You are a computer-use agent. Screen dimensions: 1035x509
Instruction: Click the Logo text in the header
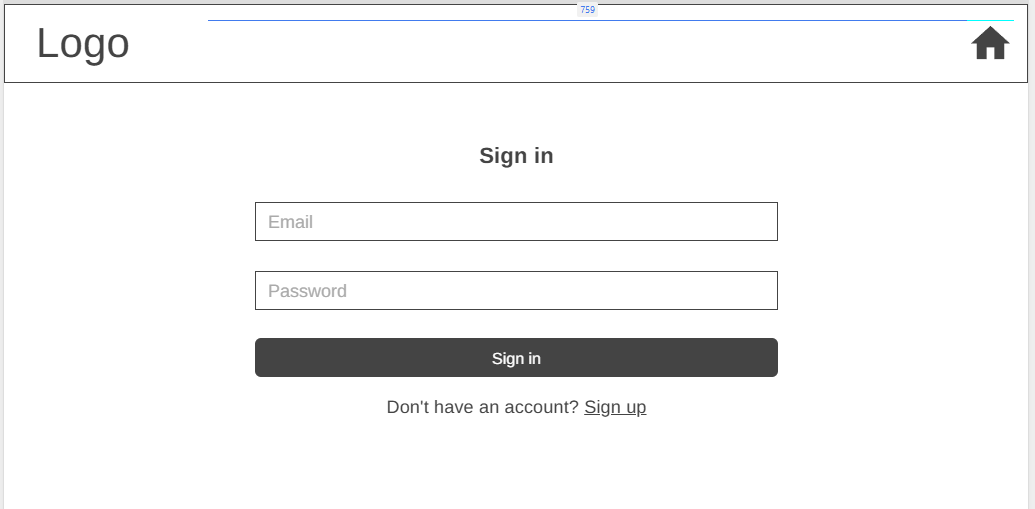point(83,44)
